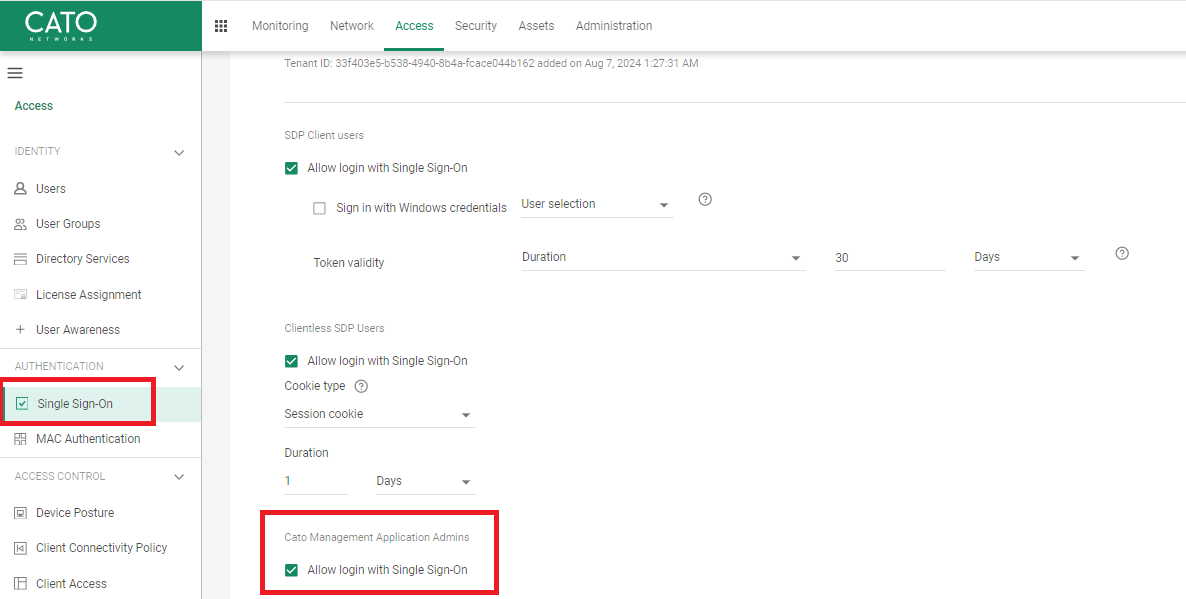This screenshot has height=599, width=1186.
Task: Enable Sign in with Windows credentials
Action: [319, 208]
